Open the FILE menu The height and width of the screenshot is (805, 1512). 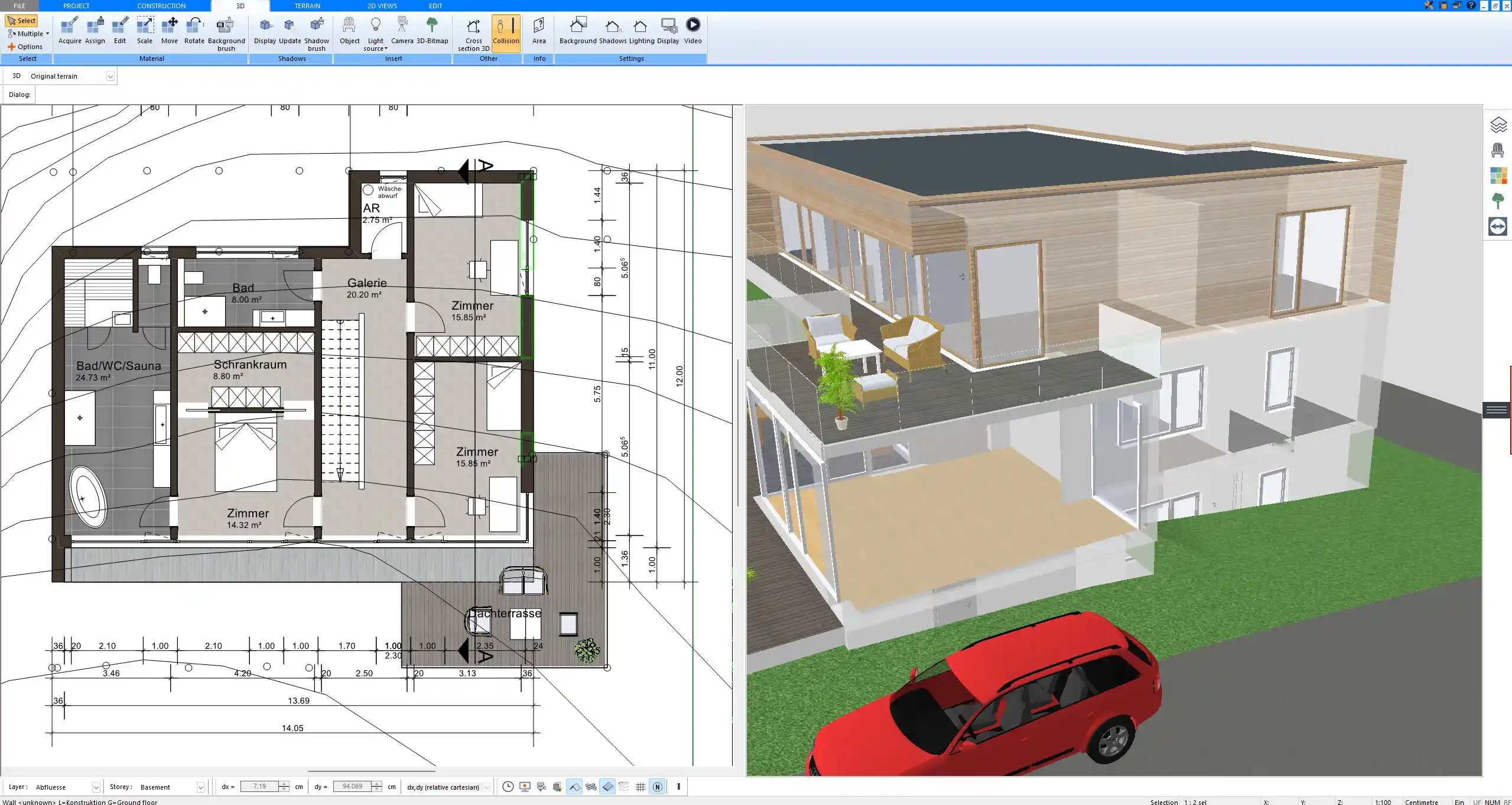pyautogui.click(x=18, y=5)
